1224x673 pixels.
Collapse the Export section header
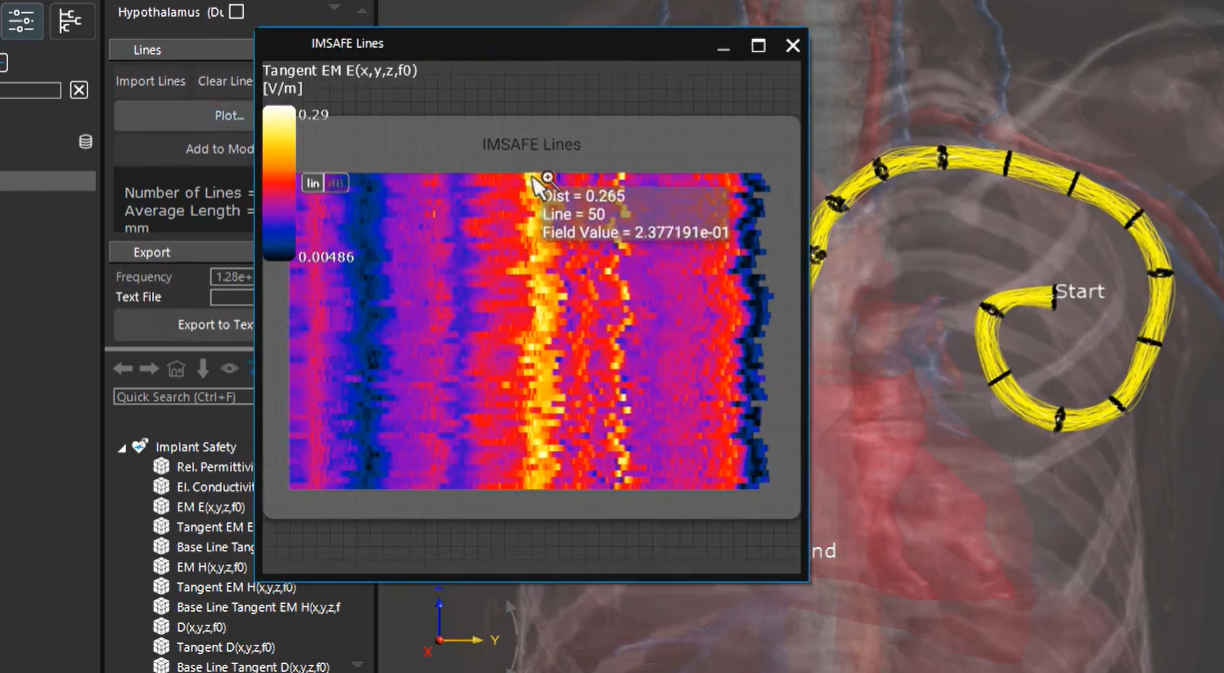tap(182, 252)
